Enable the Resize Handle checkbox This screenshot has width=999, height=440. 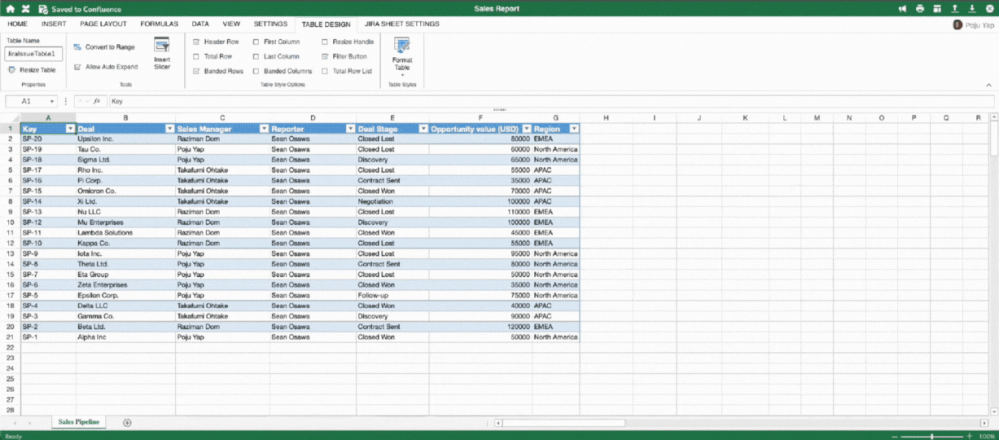(325, 41)
